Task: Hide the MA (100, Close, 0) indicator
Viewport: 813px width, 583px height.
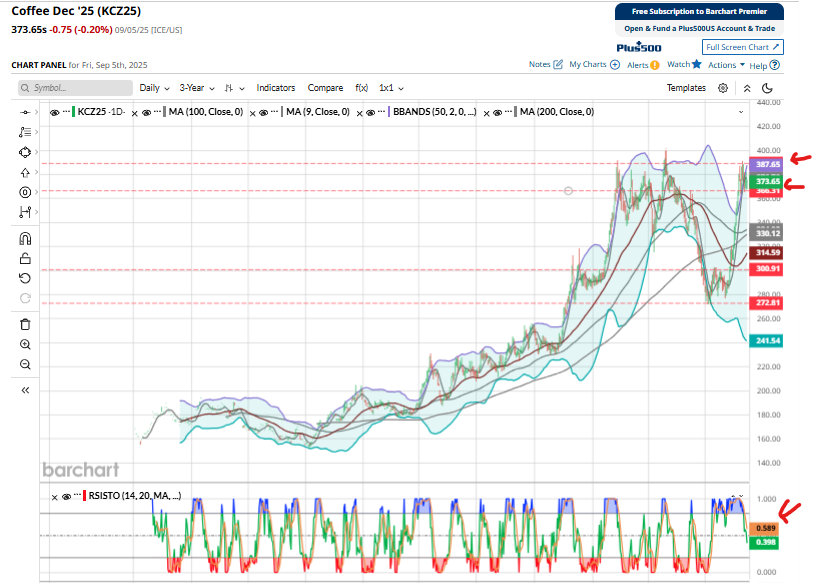Action: tap(147, 113)
